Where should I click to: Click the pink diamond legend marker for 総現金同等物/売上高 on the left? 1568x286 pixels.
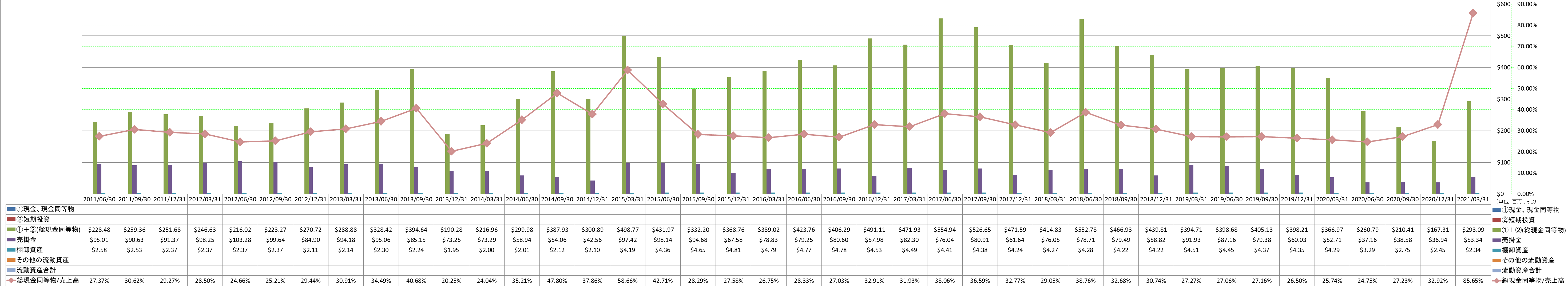[11, 280]
